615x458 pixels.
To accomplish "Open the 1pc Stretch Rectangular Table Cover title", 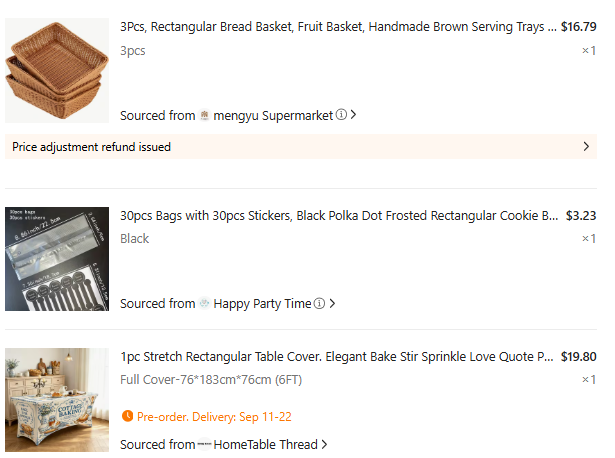I will coord(337,356).
